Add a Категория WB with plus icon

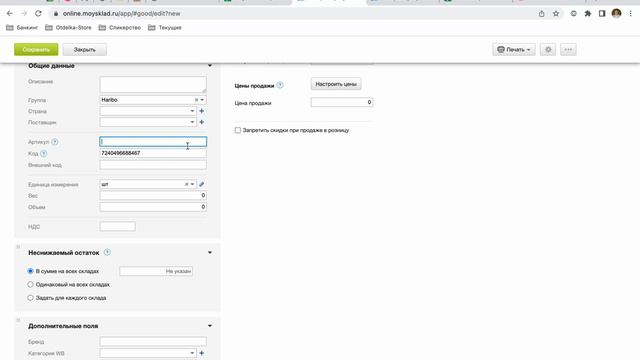pos(202,353)
